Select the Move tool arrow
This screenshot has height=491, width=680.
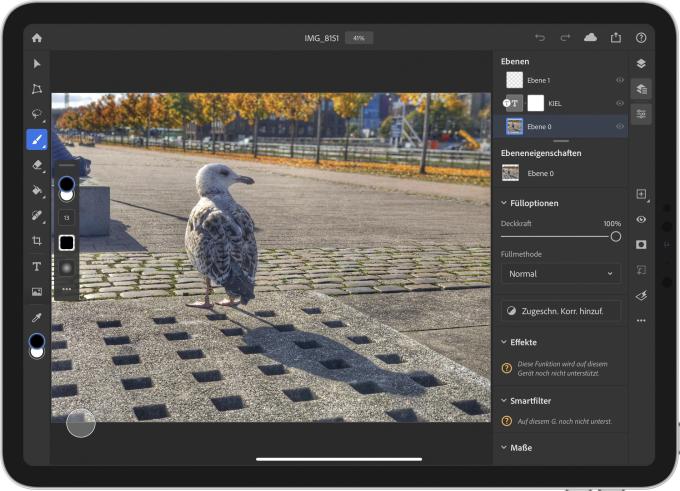coord(37,64)
